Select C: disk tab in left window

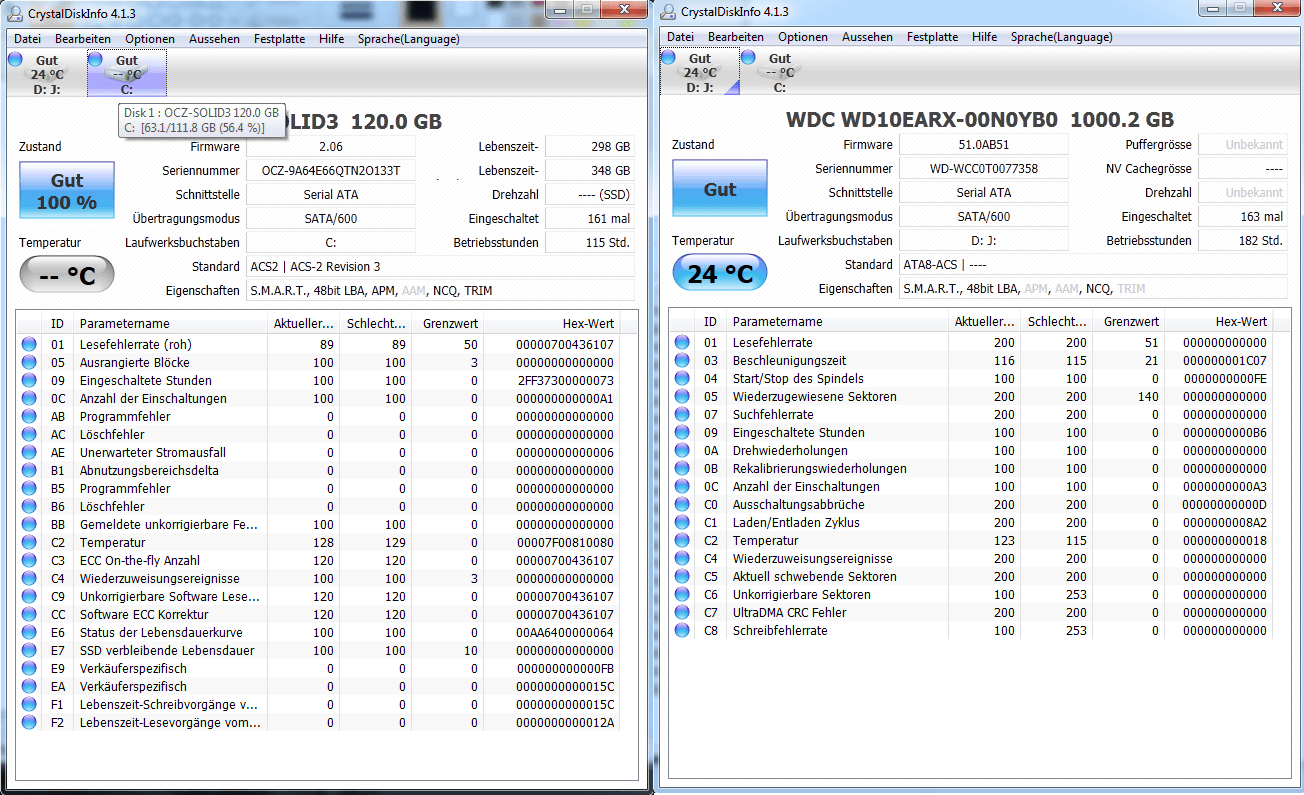(x=127, y=74)
